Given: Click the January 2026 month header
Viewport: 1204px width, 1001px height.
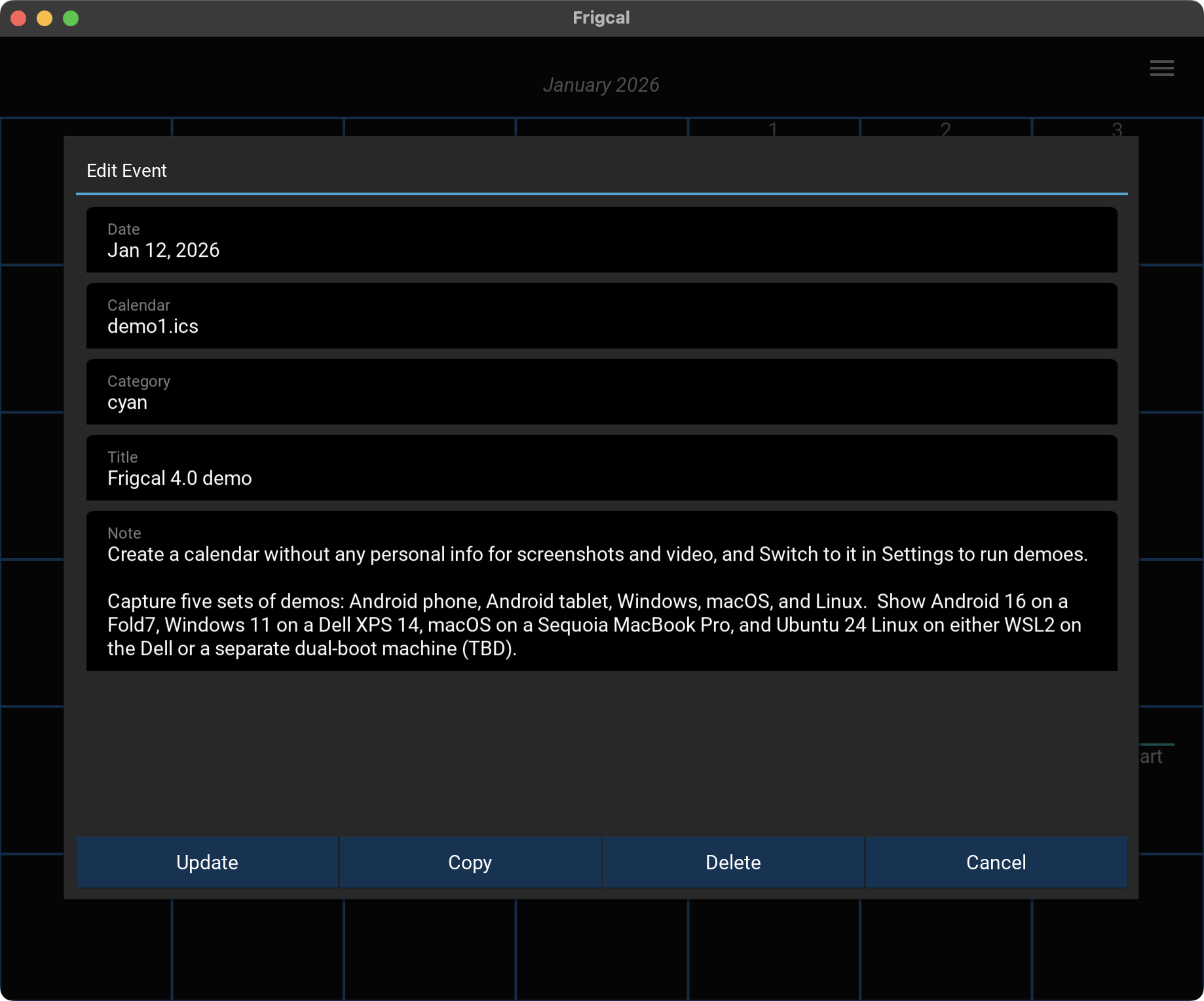Looking at the screenshot, I should point(601,85).
